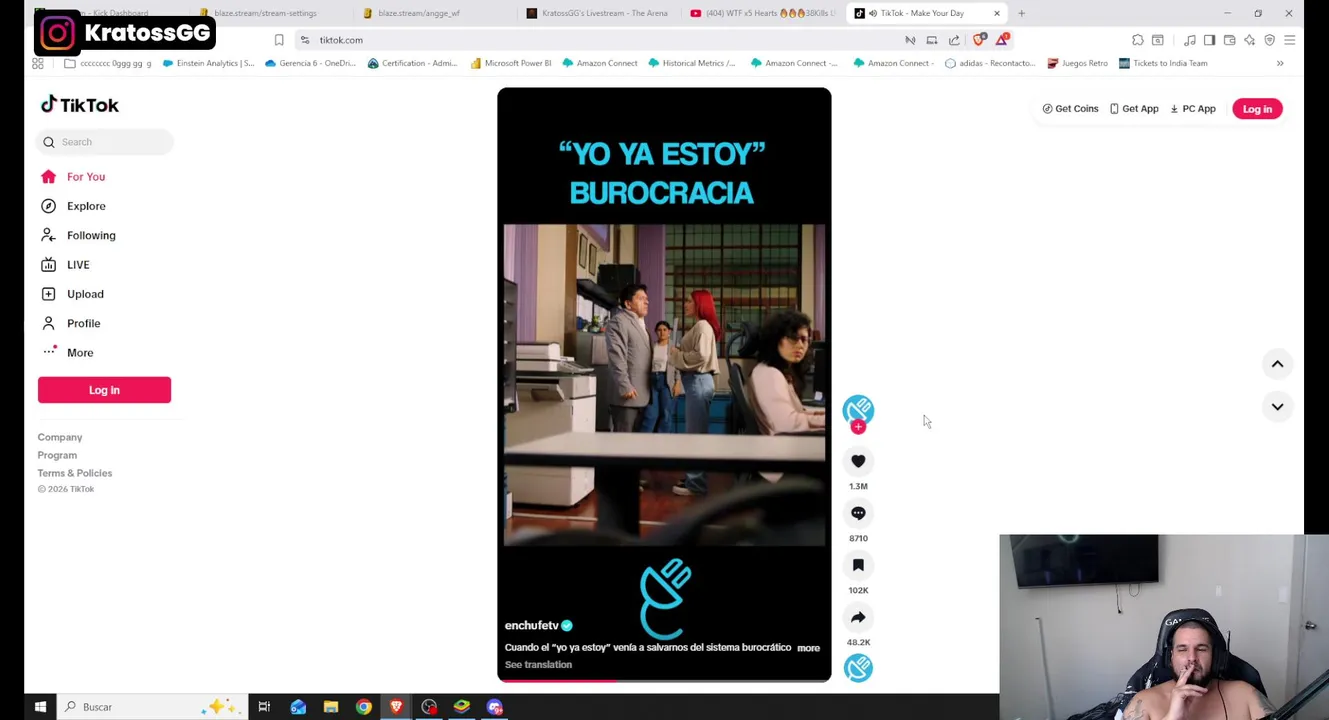Bookmark the video showing 102K saves
The image size is (1329, 720).
pyautogui.click(x=858, y=565)
